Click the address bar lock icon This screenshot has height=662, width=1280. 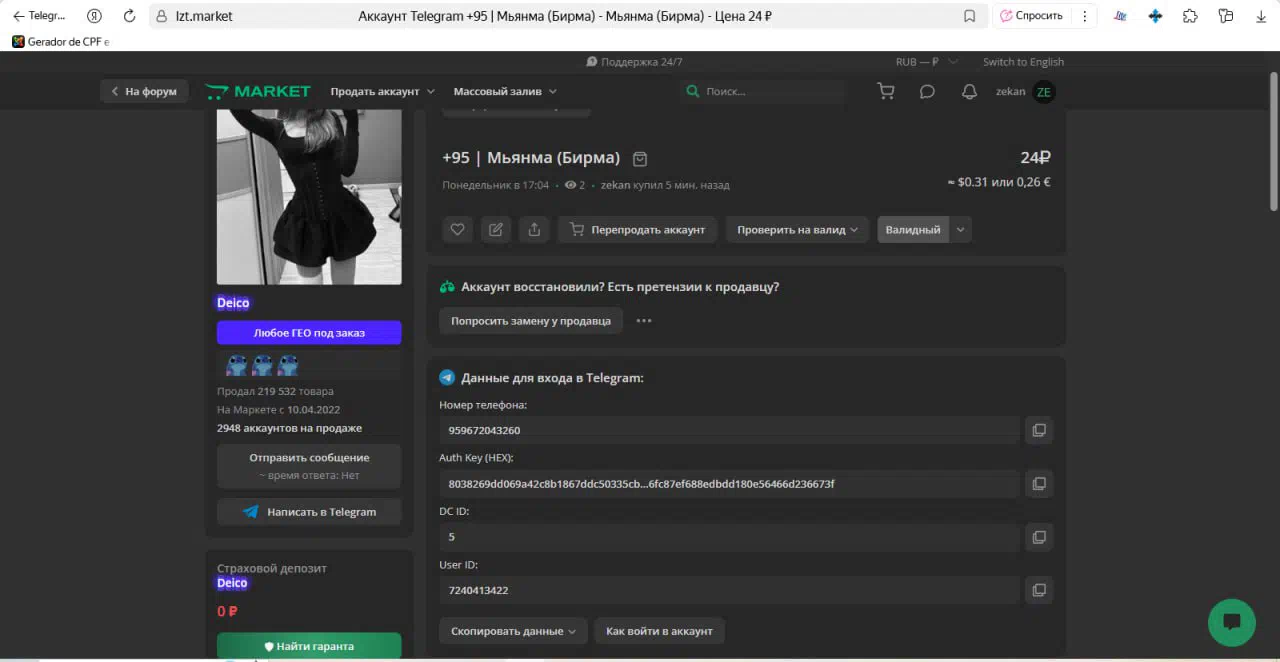coord(161,16)
